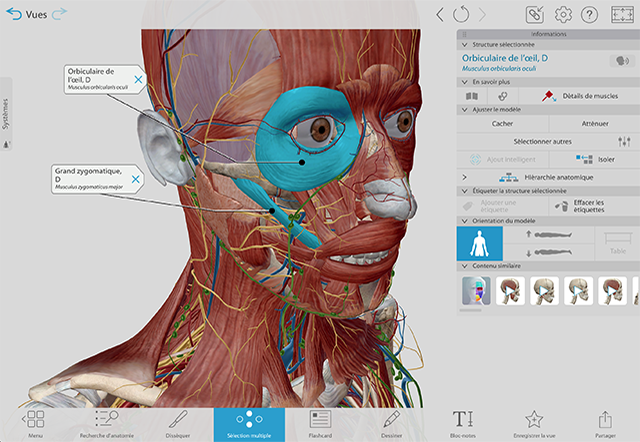Collapse Orientation du modèle section
This screenshot has width=640, height=442.
464,221
